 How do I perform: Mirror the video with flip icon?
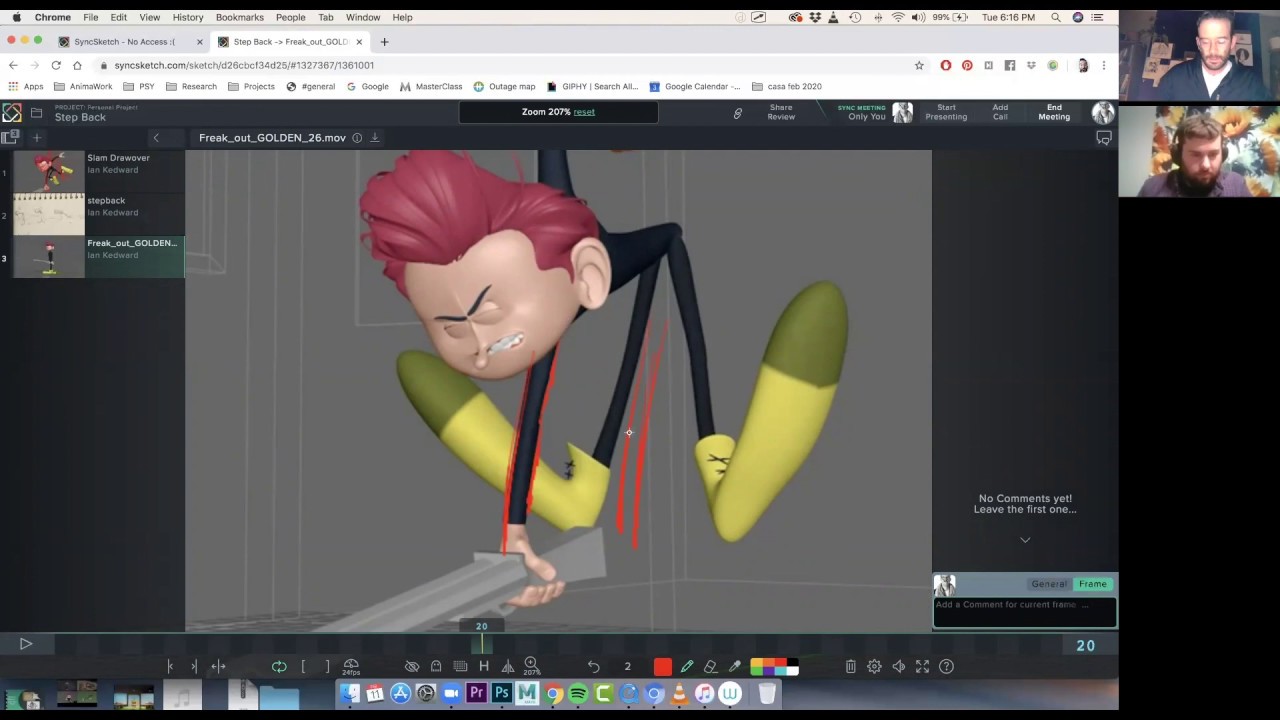pos(508,666)
